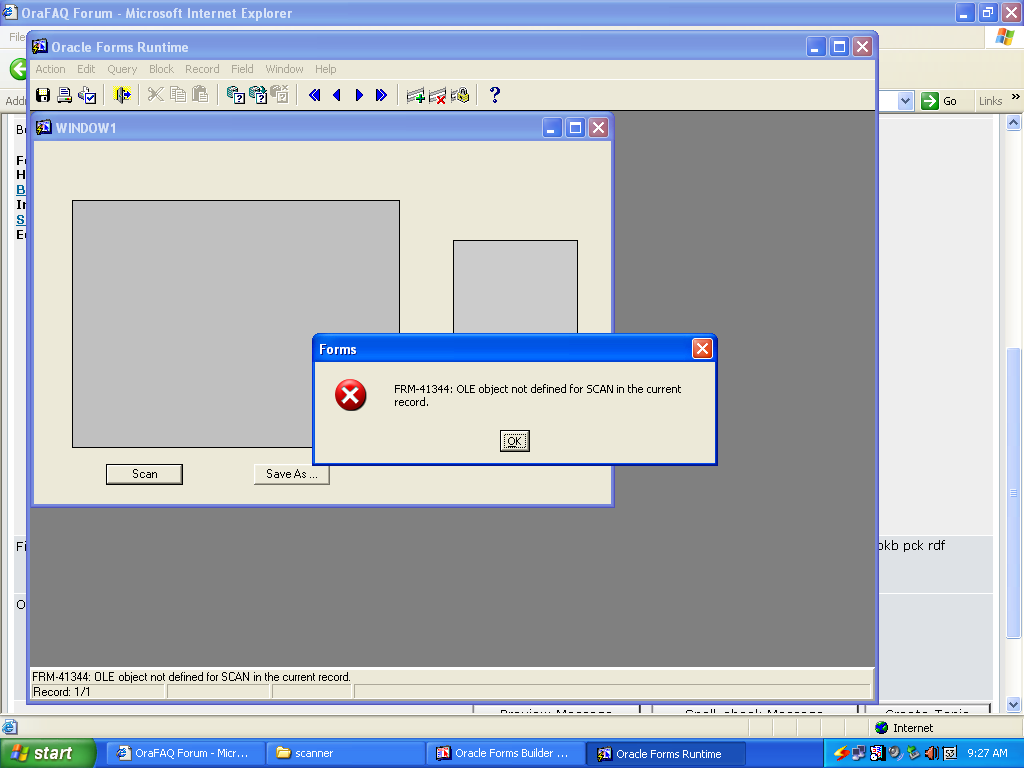The image size is (1024, 768).
Task: Click the safely remove hardware tray icon
Action: pyautogui.click(x=913, y=753)
